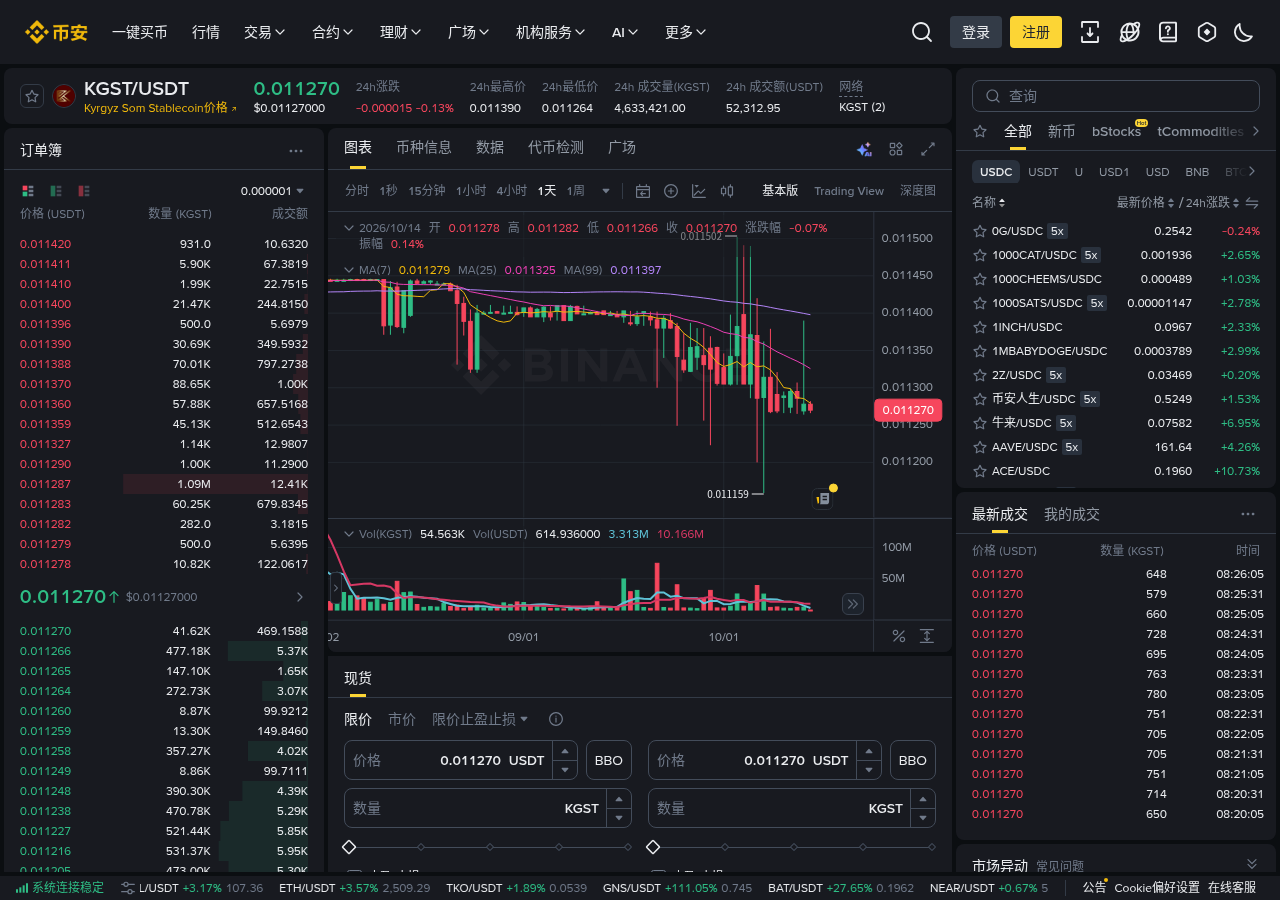Open the 我的成交 tab
The height and width of the screenshot is (900, 1280).
click(1072, 514)
